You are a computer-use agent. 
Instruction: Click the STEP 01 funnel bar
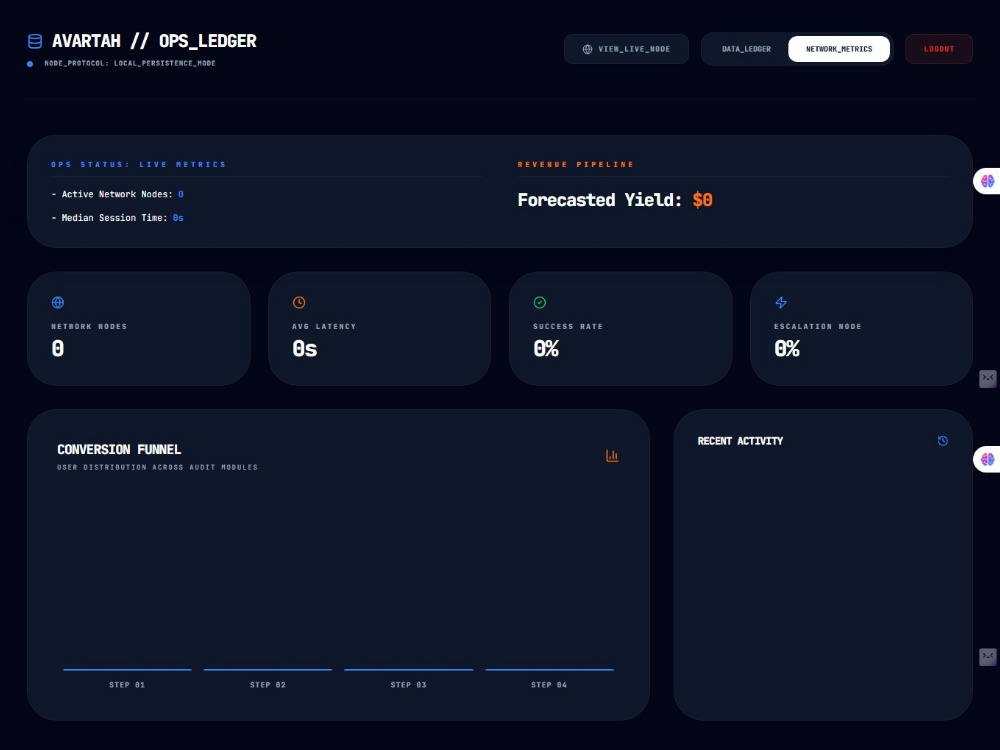pyautogui.click(x=128, y=670)
